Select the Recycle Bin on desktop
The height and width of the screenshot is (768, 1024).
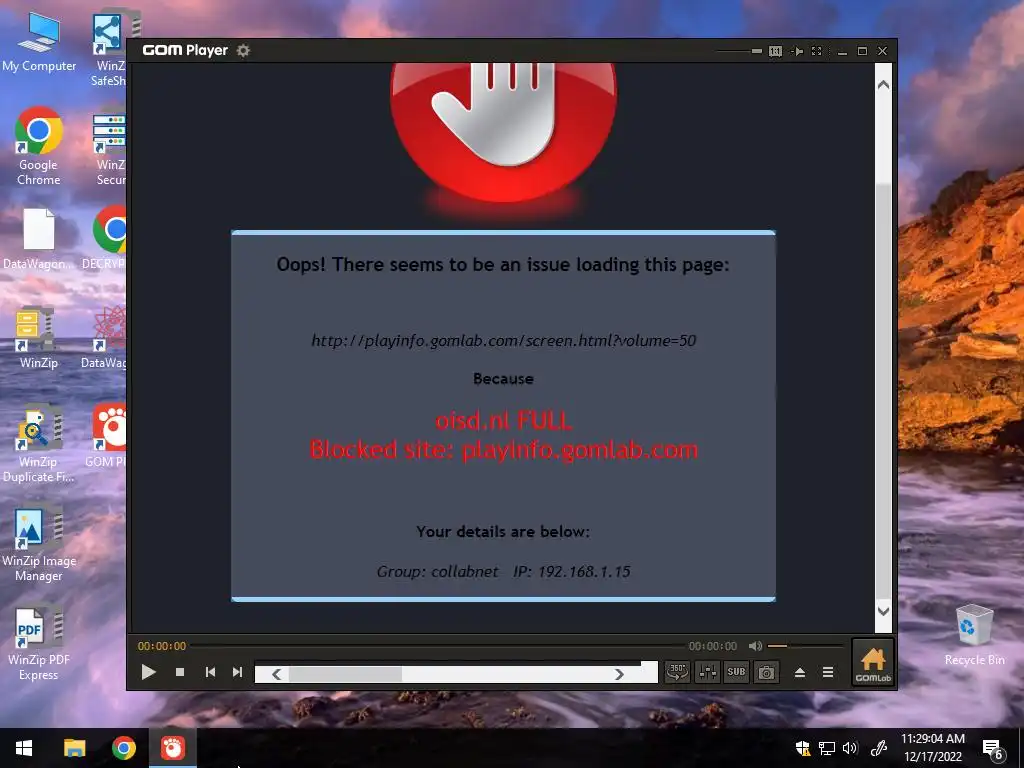tap(974, 635)
